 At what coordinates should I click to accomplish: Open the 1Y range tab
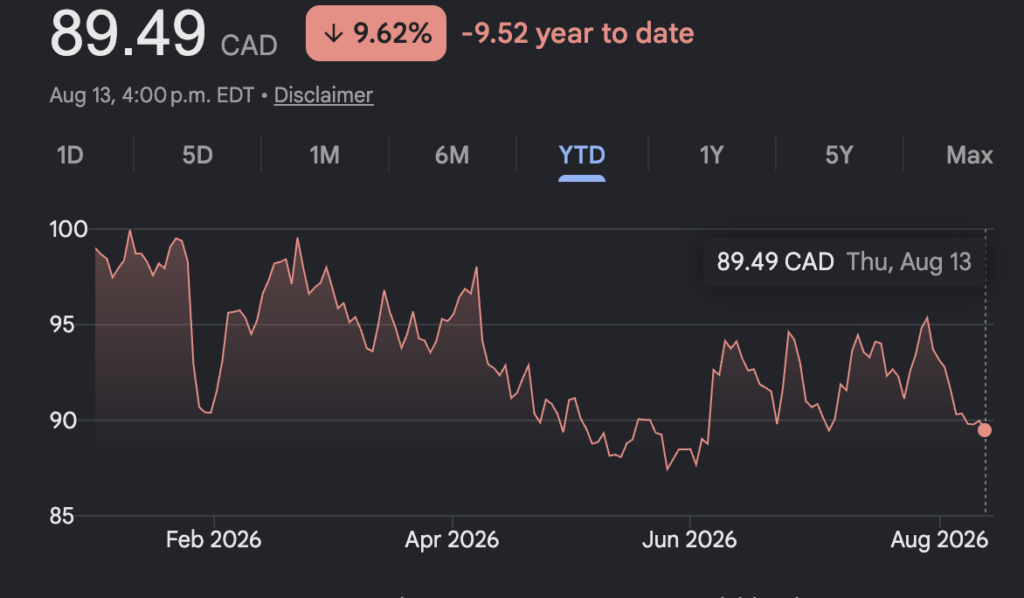tap(712, 155)
